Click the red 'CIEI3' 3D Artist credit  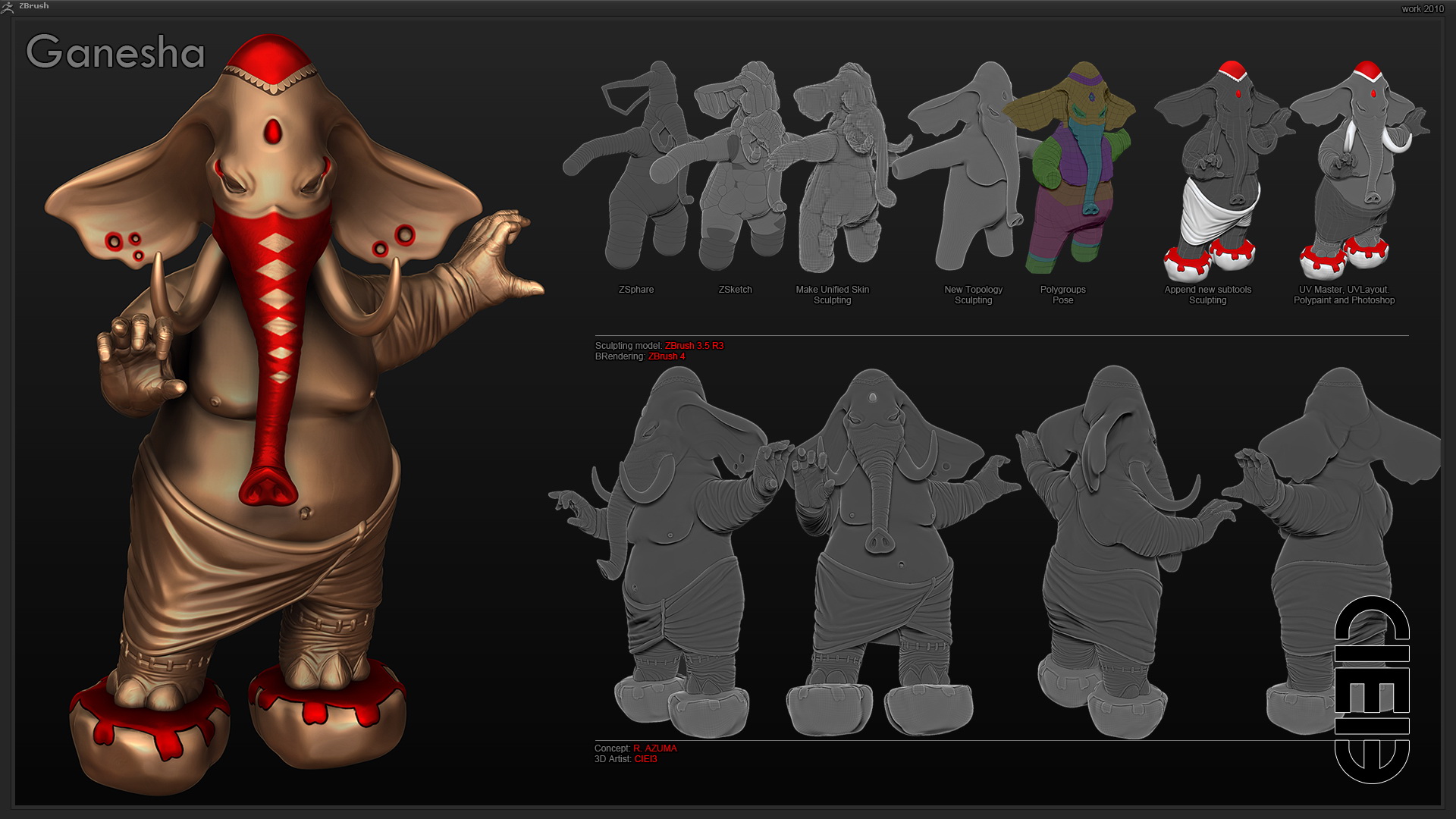click(x=646, y=759)
